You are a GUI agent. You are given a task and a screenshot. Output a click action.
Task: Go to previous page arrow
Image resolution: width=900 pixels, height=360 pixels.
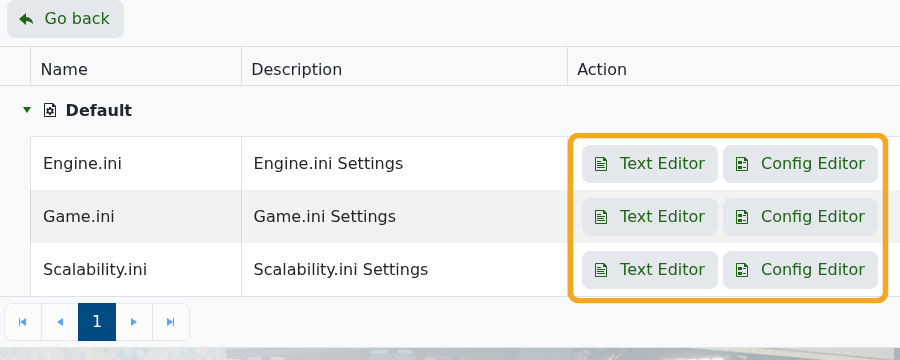[60, 322]
